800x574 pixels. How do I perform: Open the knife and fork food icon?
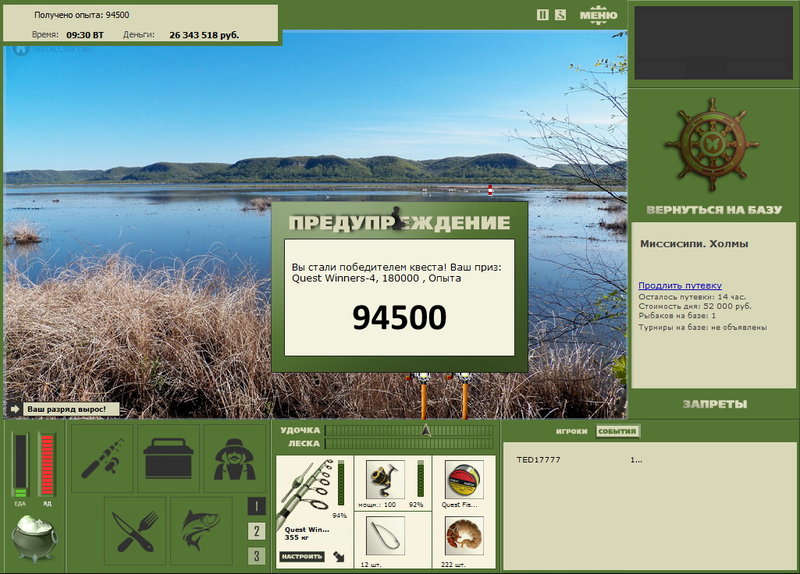(x=135, y=531)
